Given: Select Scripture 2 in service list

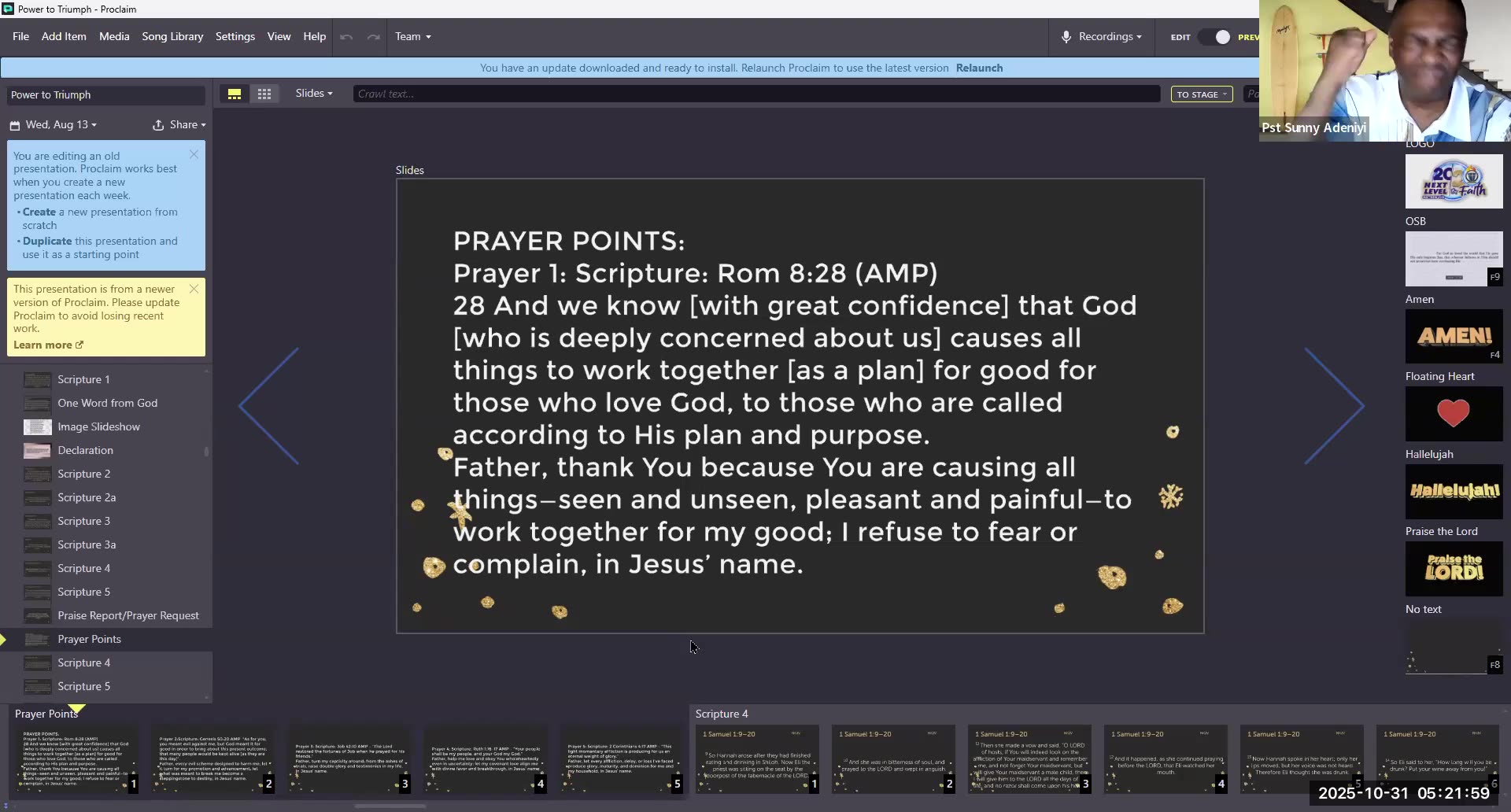Looking at the screenshot, I should click(x=106, y=474).
